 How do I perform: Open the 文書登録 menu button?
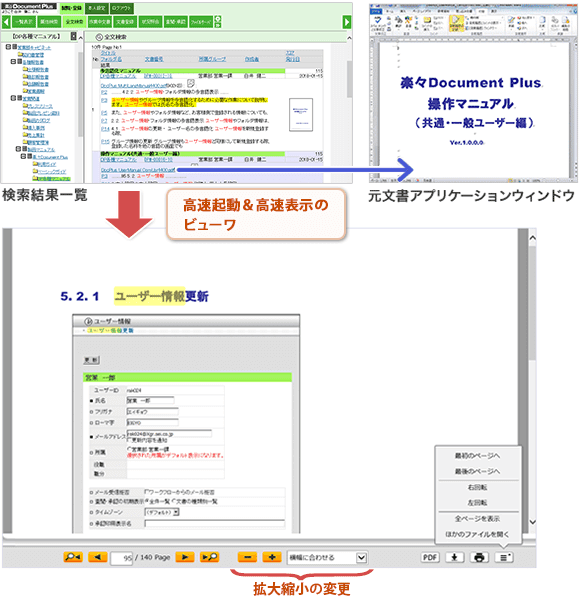pyautogui.click(x=125, y=22)
